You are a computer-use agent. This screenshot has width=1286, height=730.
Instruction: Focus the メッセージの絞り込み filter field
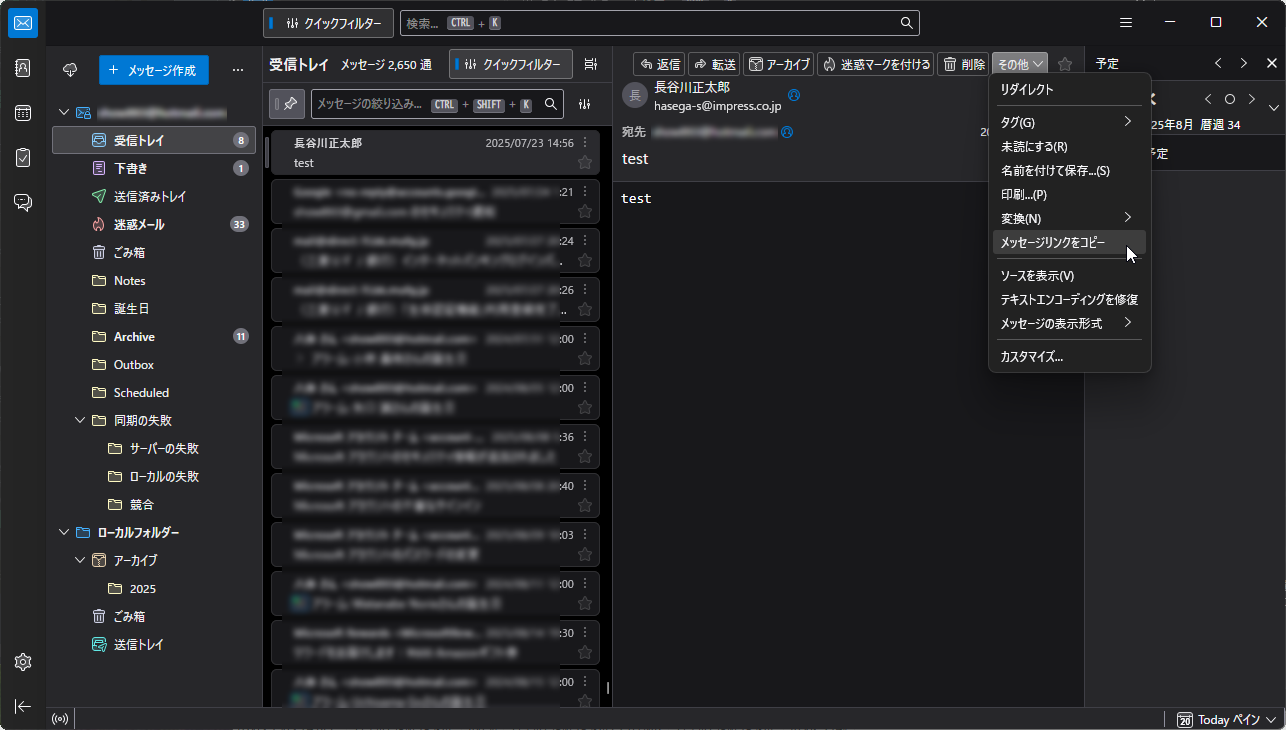pyautogui.click(x=437, y=103)
